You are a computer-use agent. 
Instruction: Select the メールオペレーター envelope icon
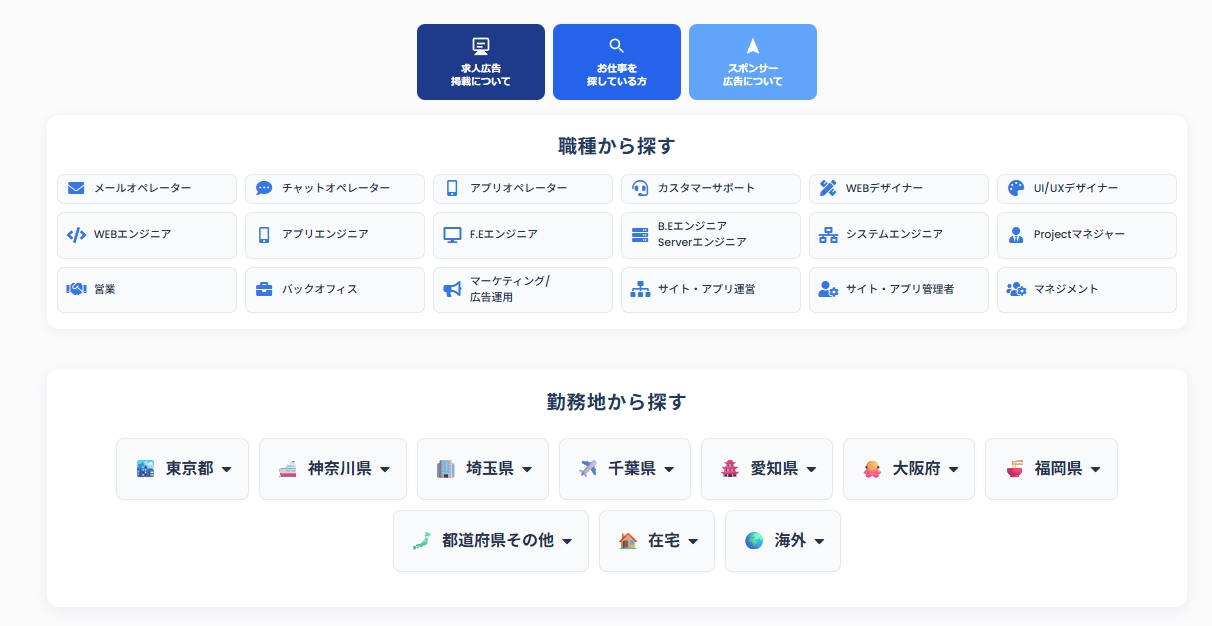click(75, 188)
